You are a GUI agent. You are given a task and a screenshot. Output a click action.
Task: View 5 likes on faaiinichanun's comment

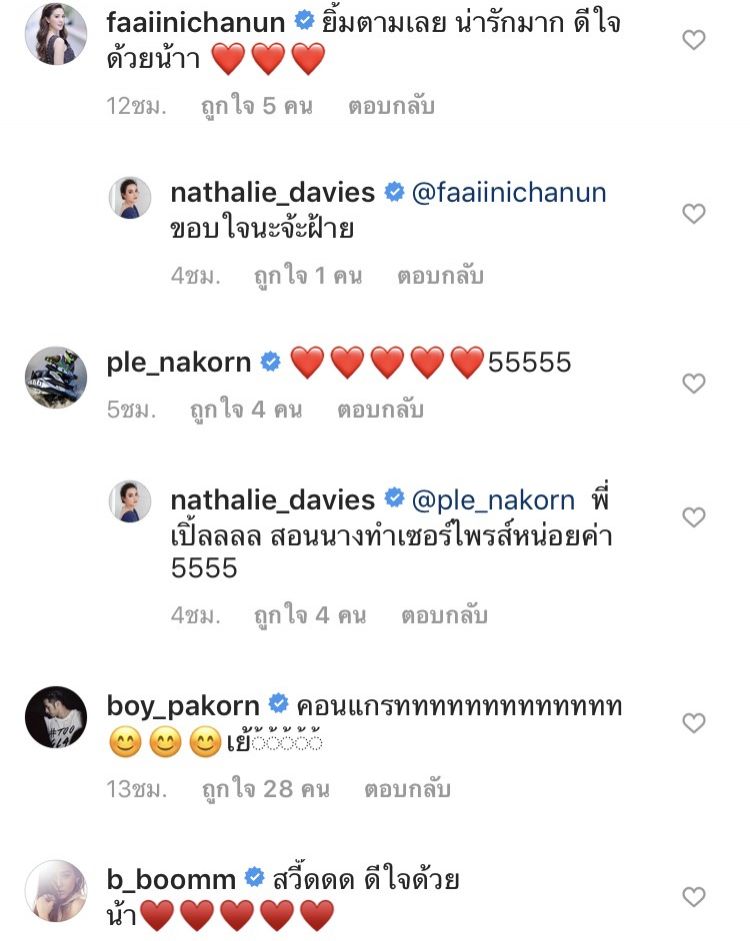pyautogui.click(x=257, y=107)
